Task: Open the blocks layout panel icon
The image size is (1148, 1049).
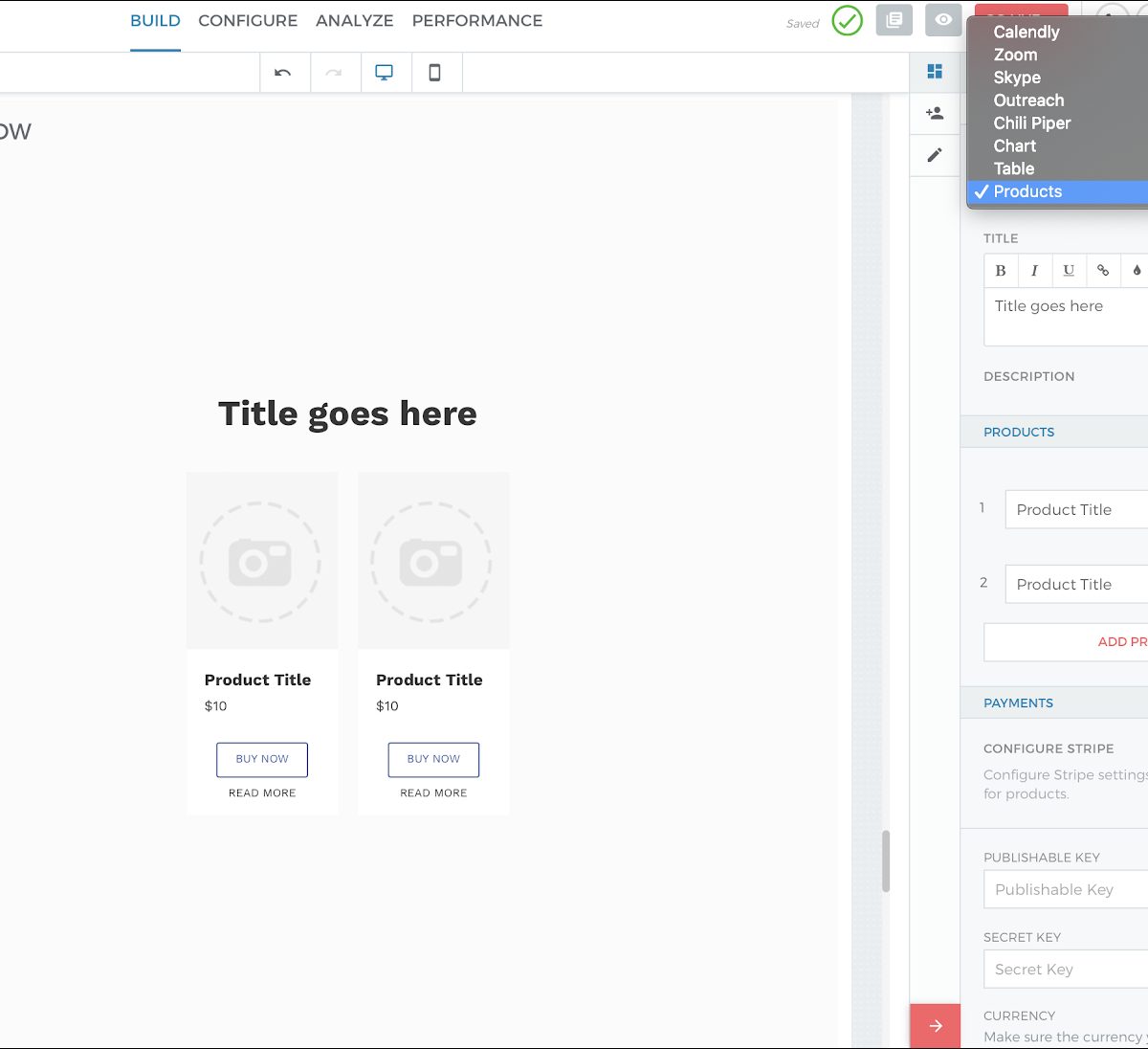Action: pos(935,71)
